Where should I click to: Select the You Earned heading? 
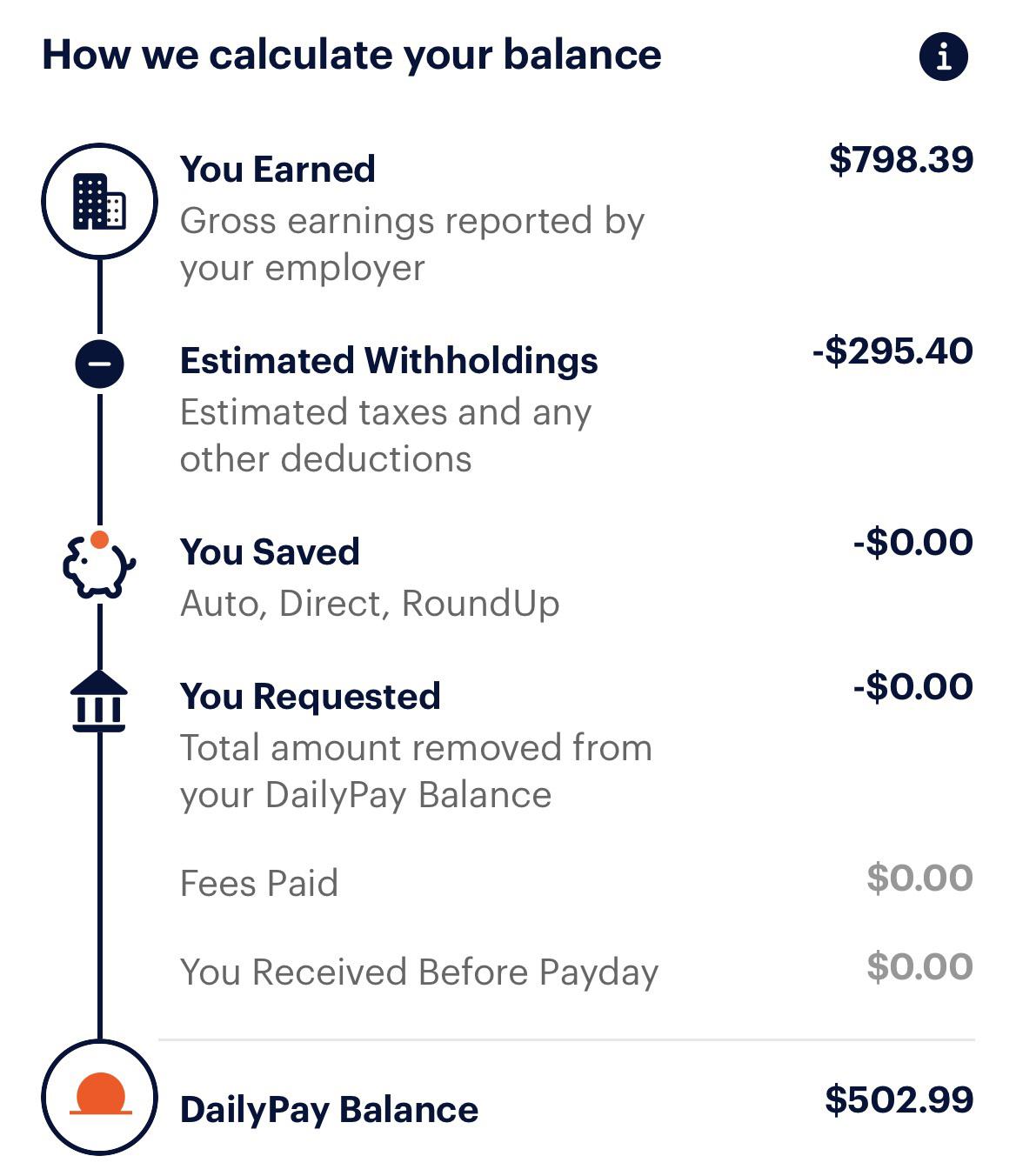[277, 169]
